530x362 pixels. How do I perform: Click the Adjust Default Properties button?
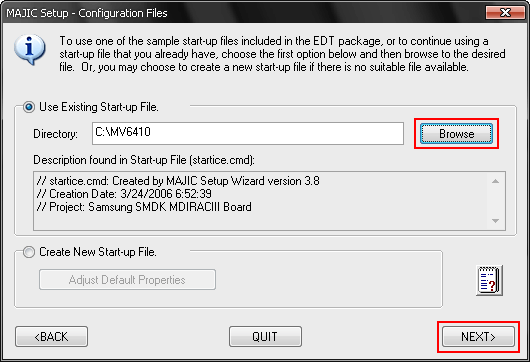click(127, 280)
